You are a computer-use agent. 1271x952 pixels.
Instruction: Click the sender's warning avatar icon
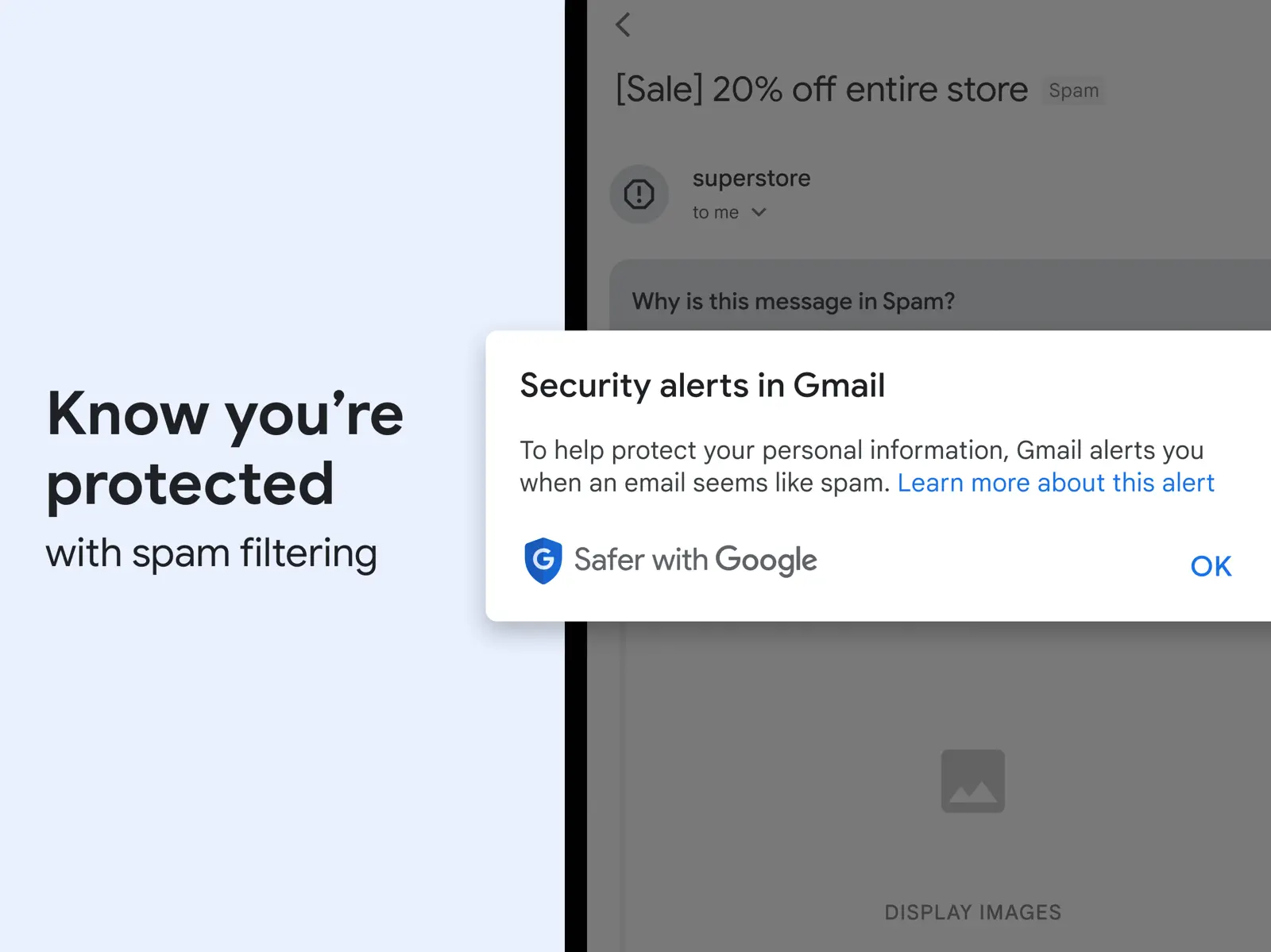(x=639, y=195)
